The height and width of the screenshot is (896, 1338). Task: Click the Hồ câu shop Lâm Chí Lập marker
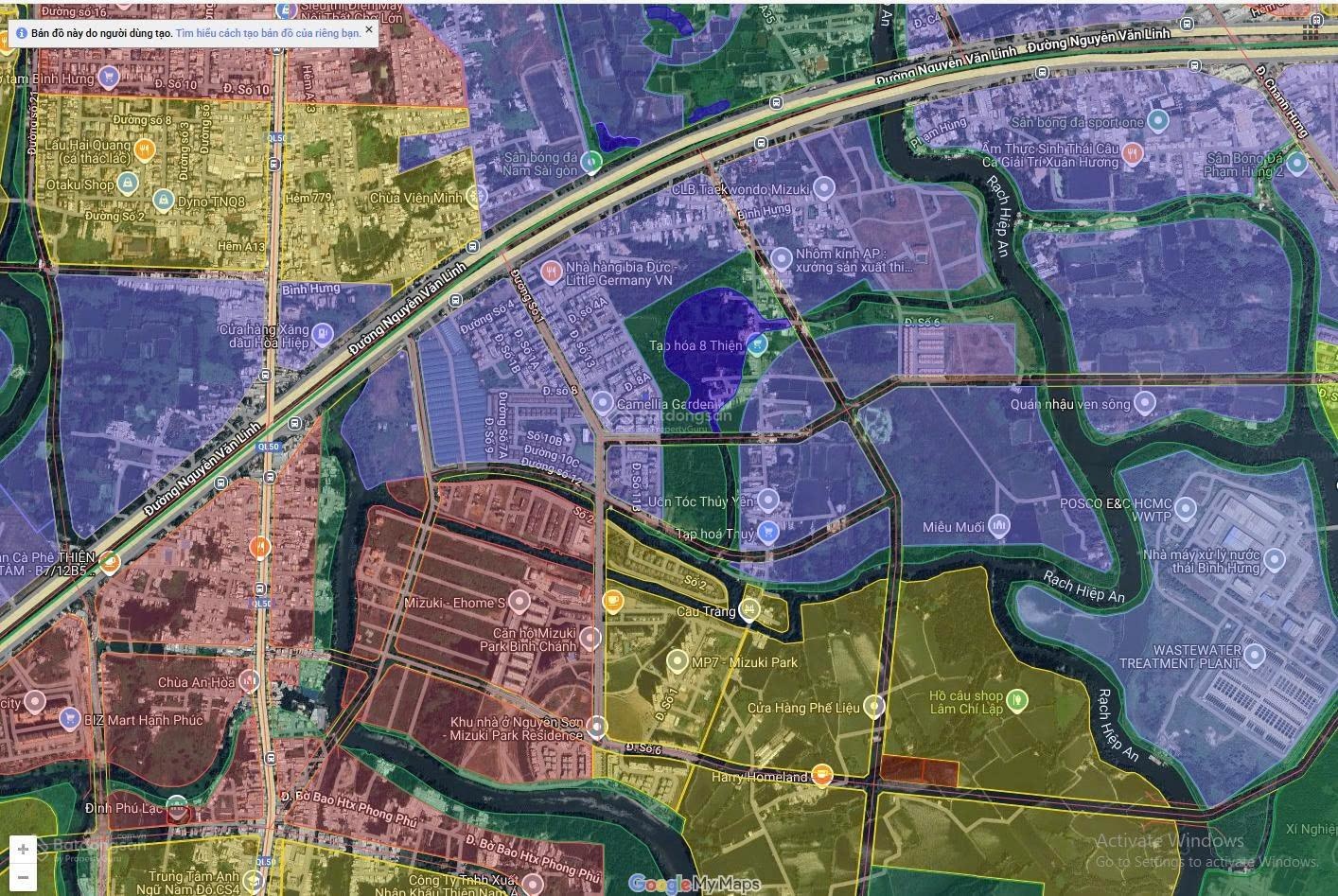1017,700
